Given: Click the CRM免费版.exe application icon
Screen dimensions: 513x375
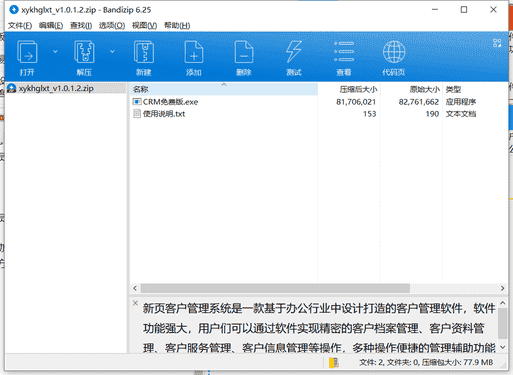Looking at the screenshot, I should [137, 102].
